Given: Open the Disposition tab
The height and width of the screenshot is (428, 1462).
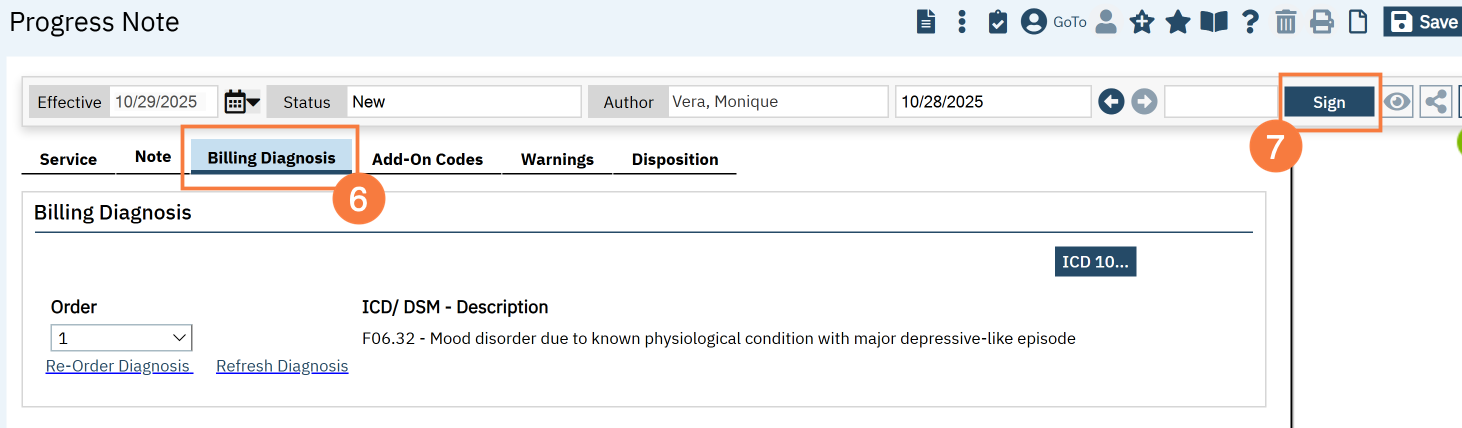Looking at the screenshot, I should [x=675, y=159].
